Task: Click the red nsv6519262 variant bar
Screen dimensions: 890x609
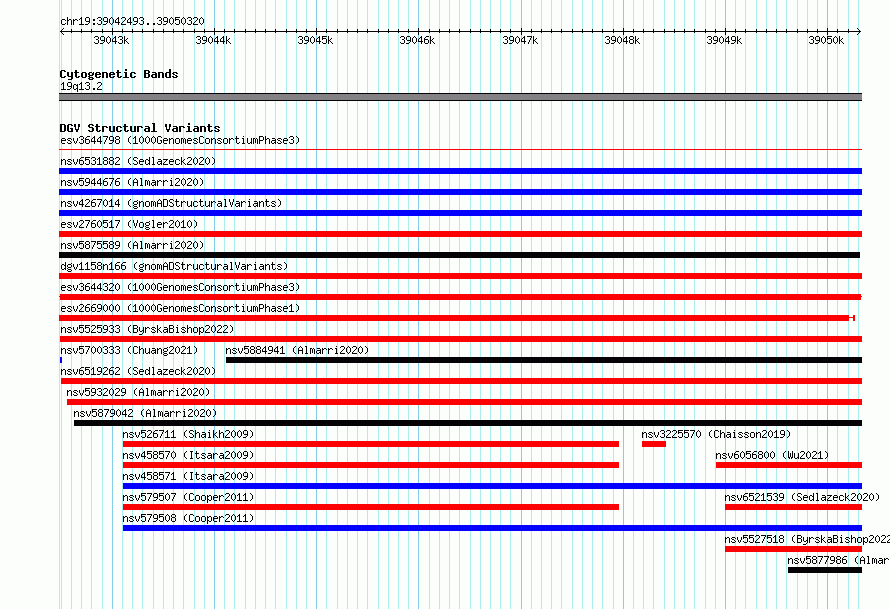Action: pyautogui.click(x=460, y=381)
